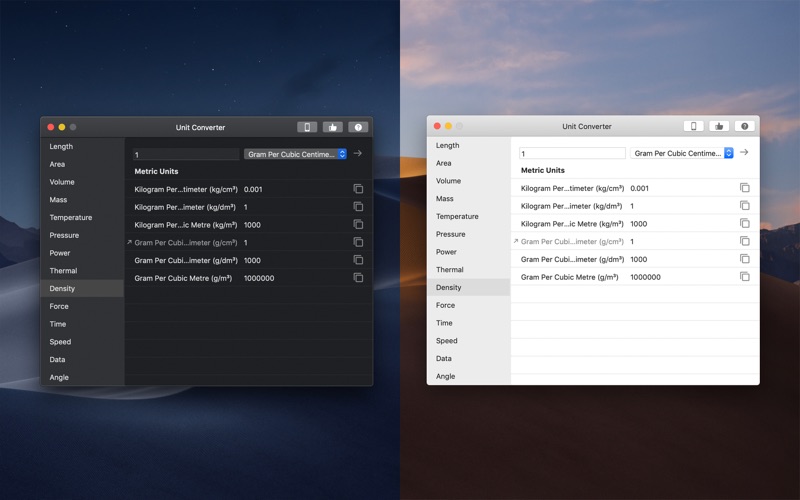Viewport: 800px width, 500px height.
Task: Select Area category in light window
Action: (x=468, y=163)
